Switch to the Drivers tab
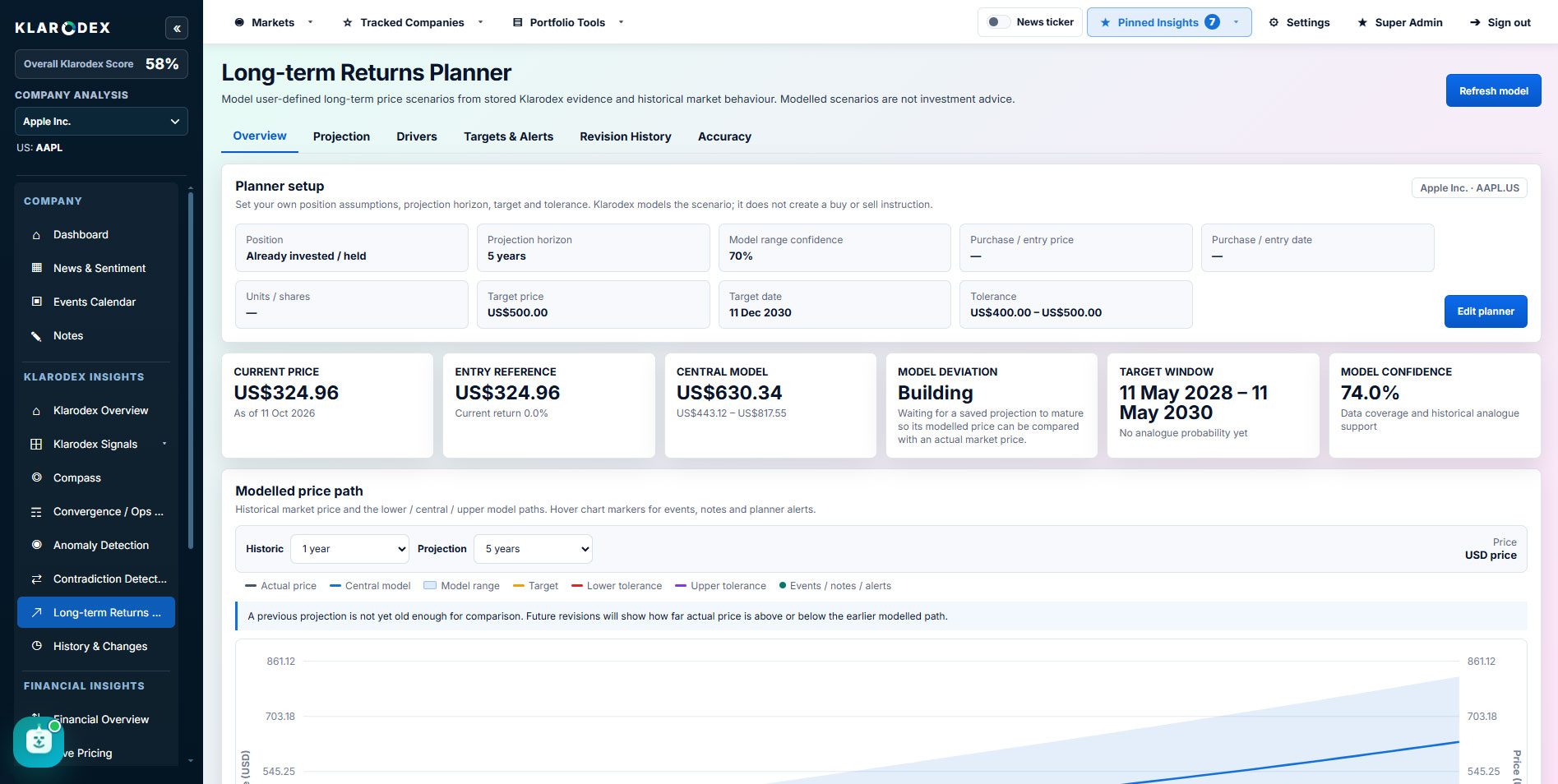Image resolution: width=1558 pixels, height=784 pixels. 417,136
